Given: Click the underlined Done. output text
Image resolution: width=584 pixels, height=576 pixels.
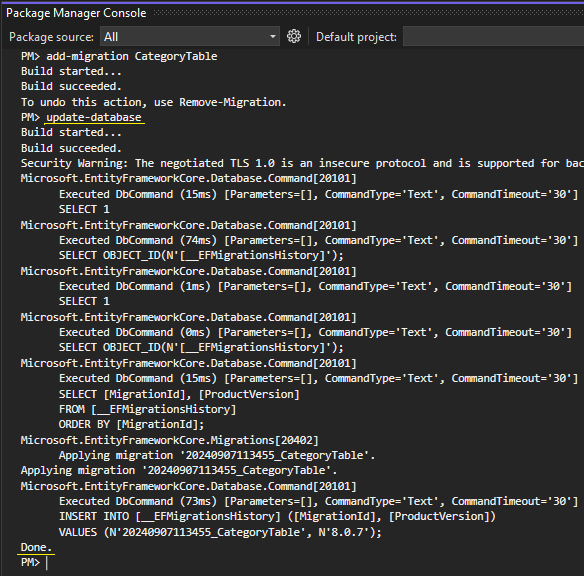Looking at the screenshot, I should [36, 547].
